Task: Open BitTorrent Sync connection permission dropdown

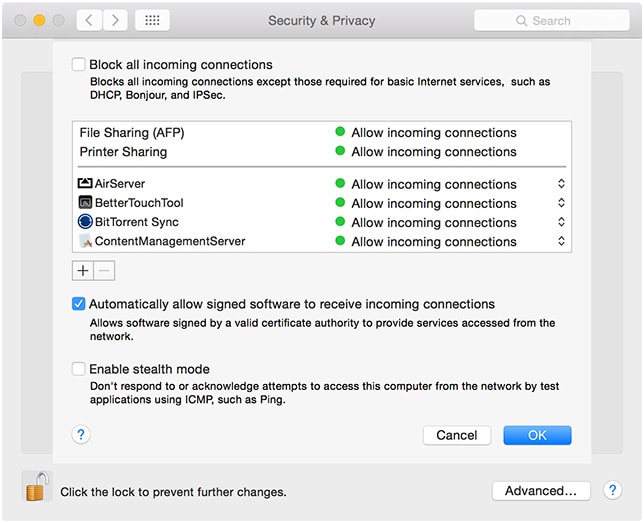Action: [561, 222]
